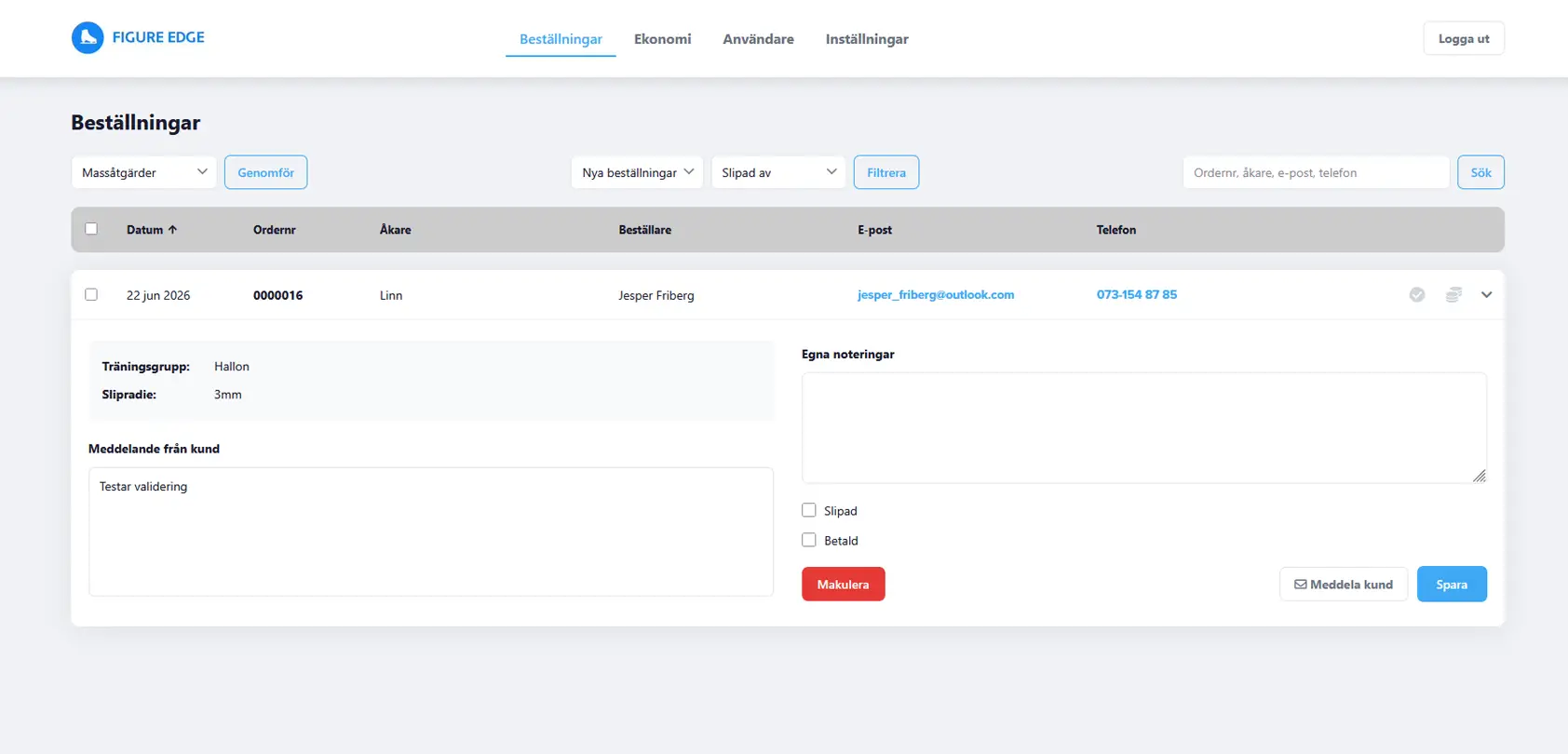
Task: Open the Massåtgärder dropdown
Action: 144,172
